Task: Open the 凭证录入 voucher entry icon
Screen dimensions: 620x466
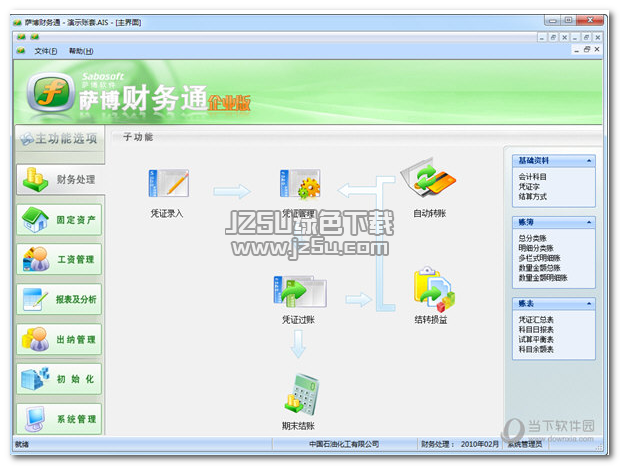Action: pyautogui.click(x=169, y=183)
